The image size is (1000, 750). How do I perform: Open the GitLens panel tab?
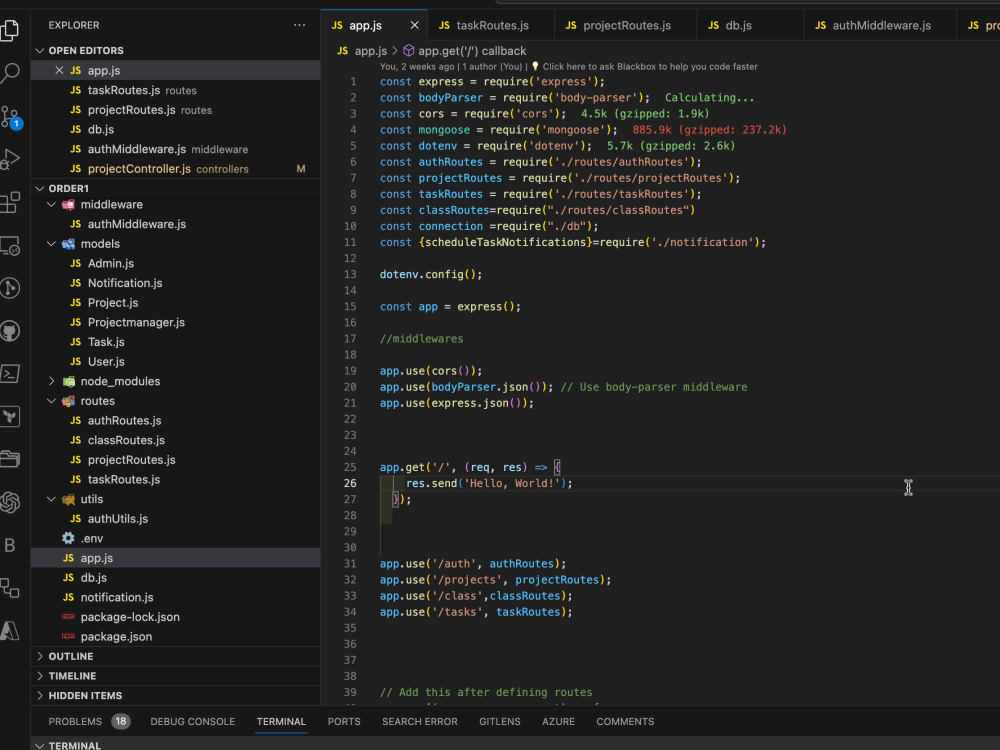[499, 721]
